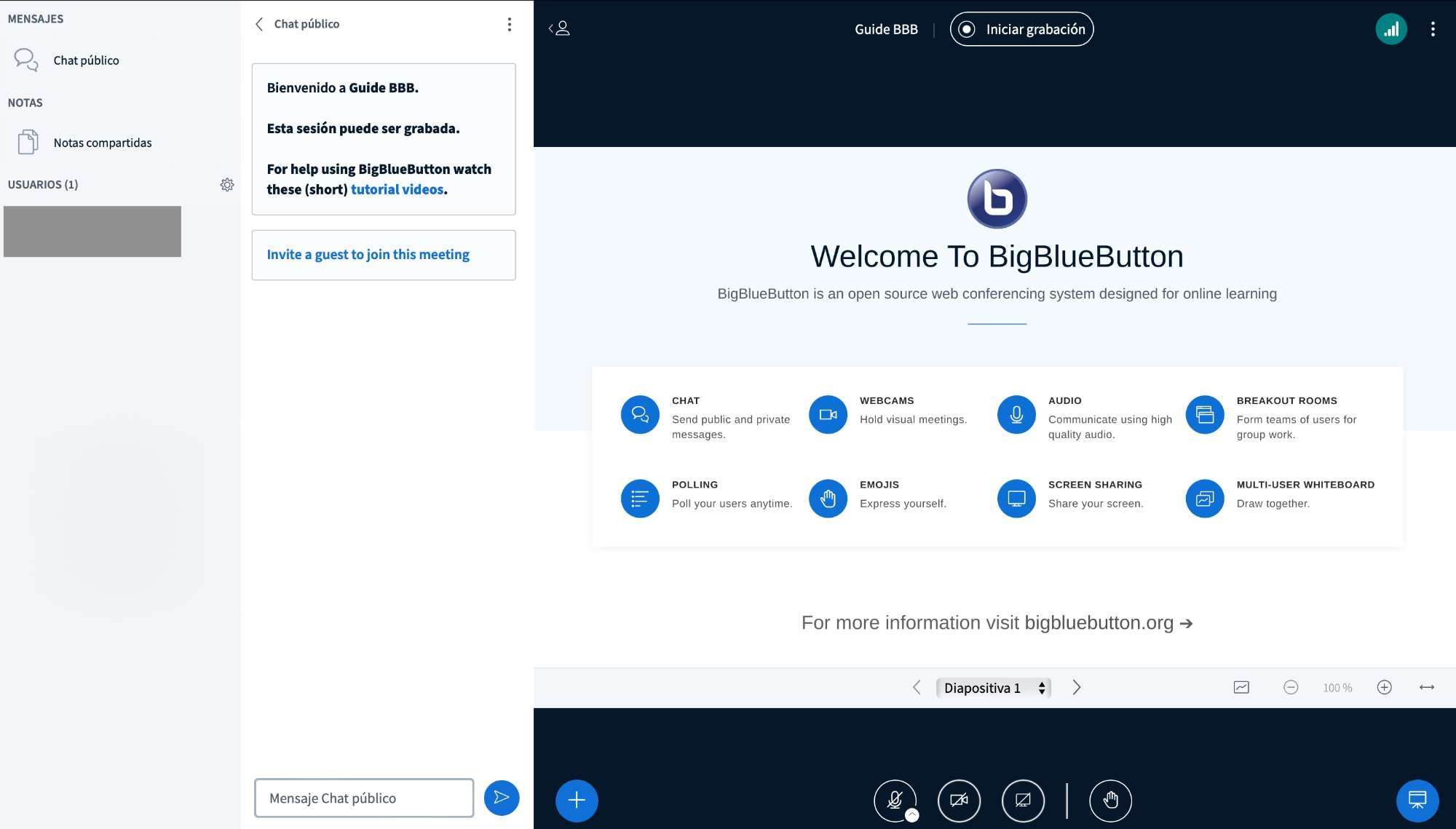
Task: Click bigbluebutton.org text on slide
Action: (x=1099, y=623)
